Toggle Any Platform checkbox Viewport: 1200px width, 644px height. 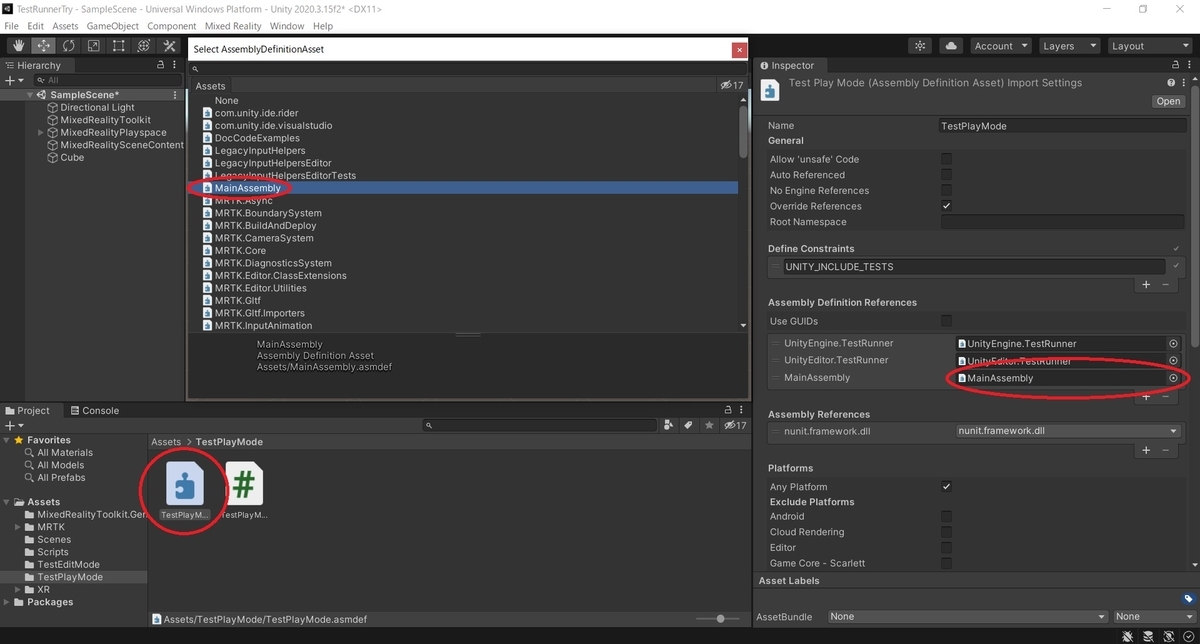tap(946, 486)
